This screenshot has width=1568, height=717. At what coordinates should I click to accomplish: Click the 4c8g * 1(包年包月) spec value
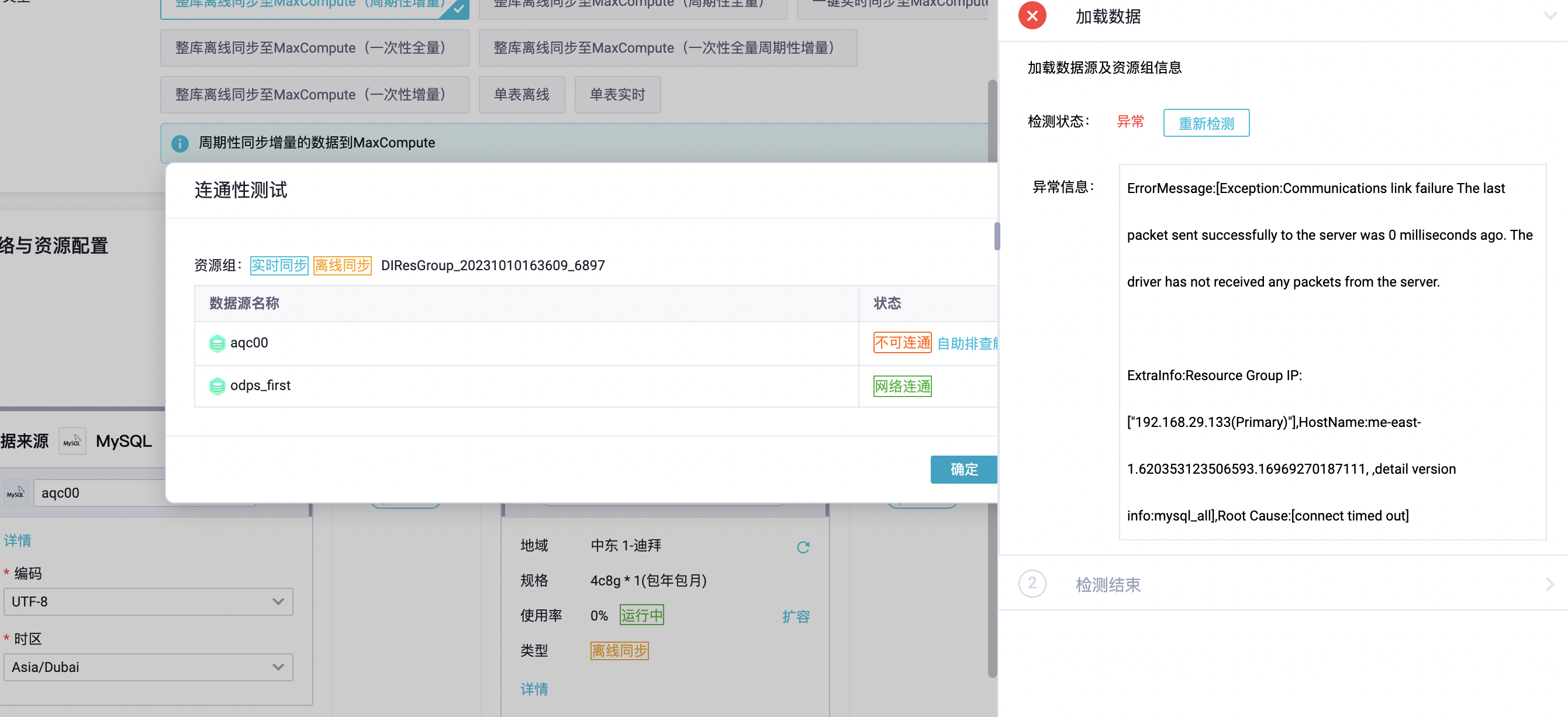click(x=648, y=581)
